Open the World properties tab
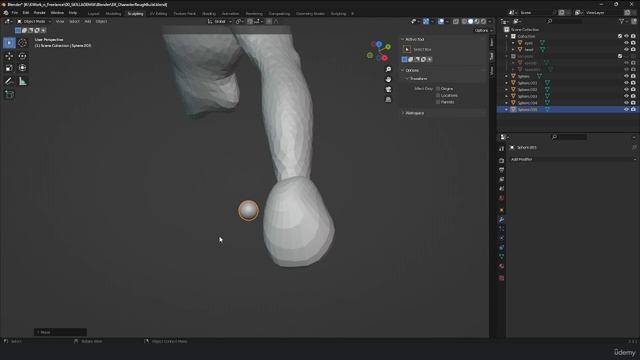The image size is (640, 360). point(502,198)
